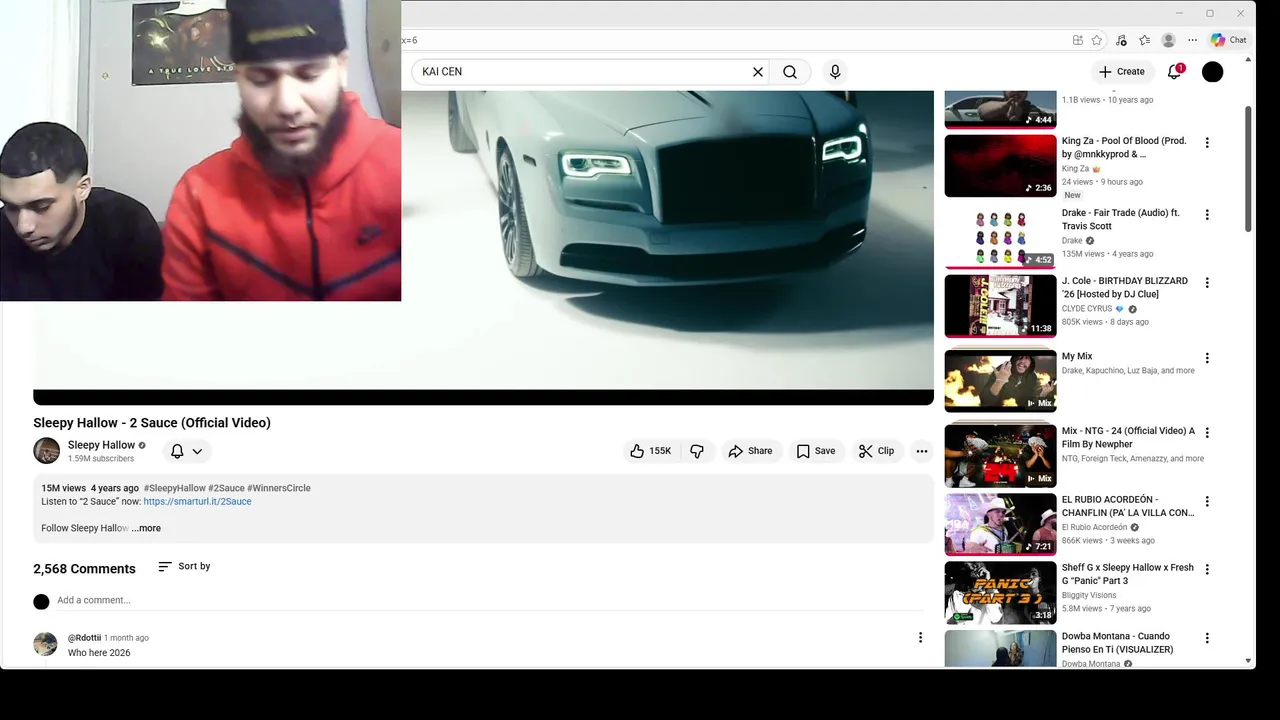
Task: Share the video
Action: (750, 451)
